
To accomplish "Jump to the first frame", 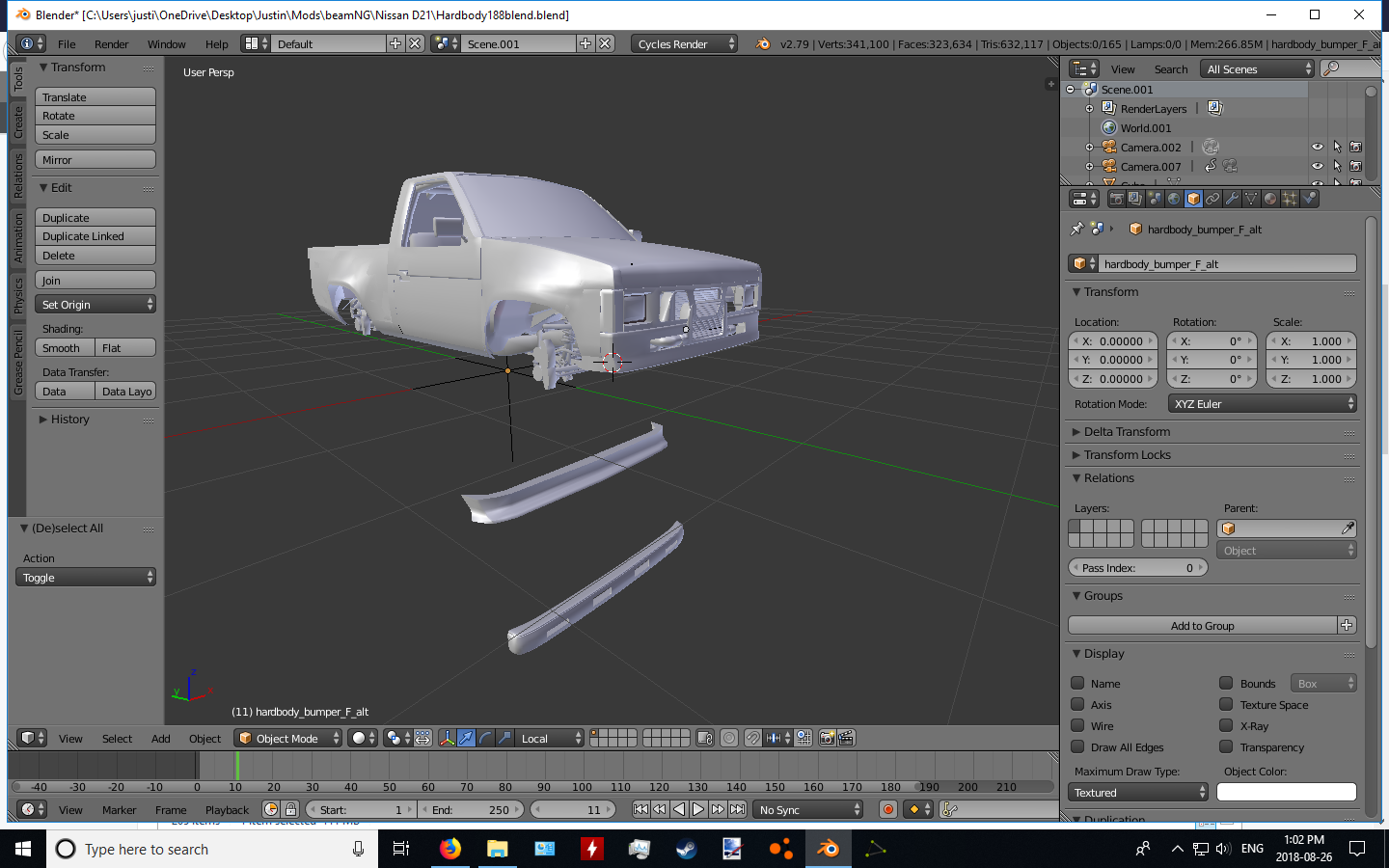I will [x=640, y=809].
